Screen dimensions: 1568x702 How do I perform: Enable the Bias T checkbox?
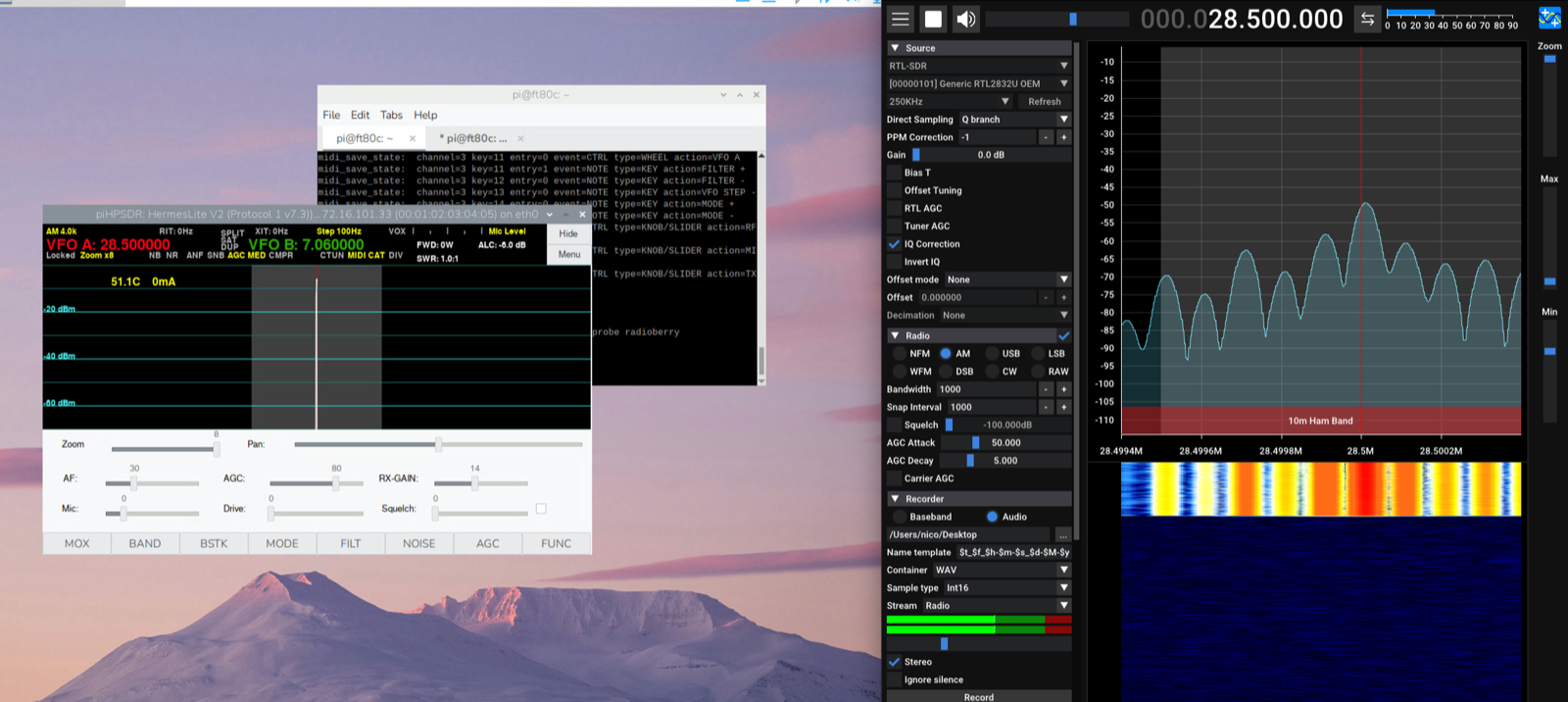pos(894,173)
